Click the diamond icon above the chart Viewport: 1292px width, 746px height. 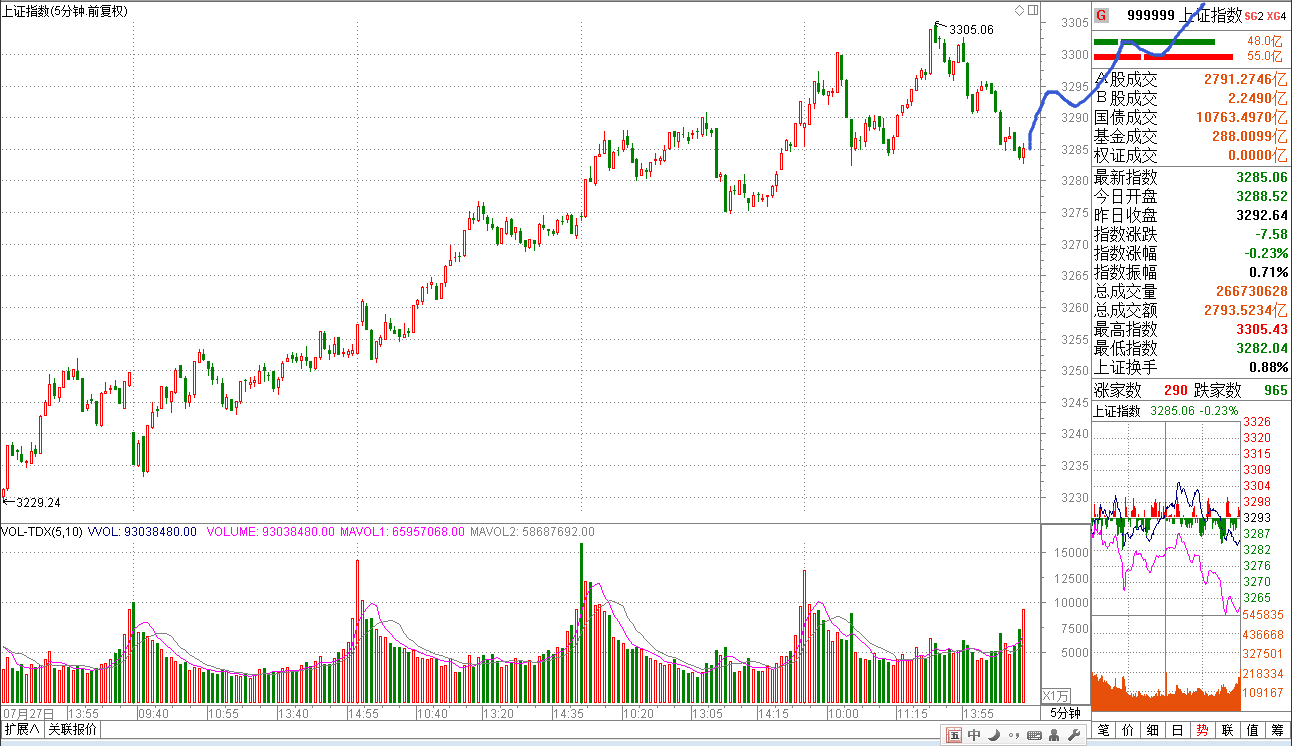(1019, 10)
